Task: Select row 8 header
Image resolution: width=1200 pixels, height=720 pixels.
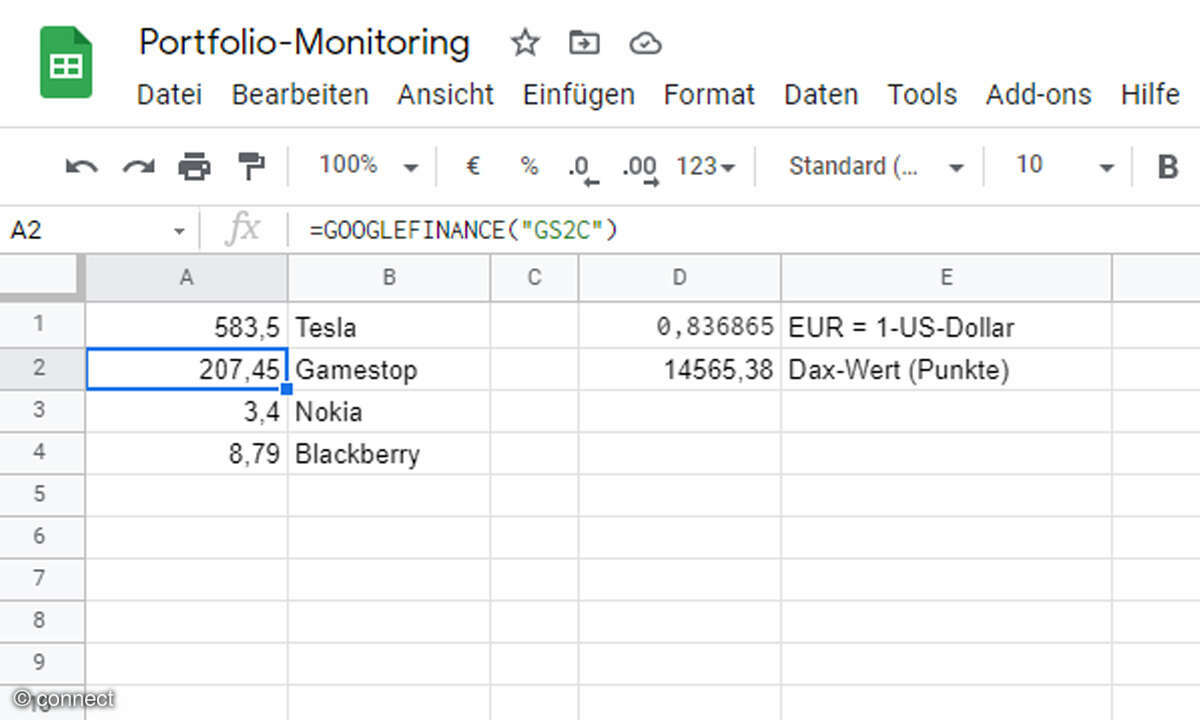Action: pos(42,620)
